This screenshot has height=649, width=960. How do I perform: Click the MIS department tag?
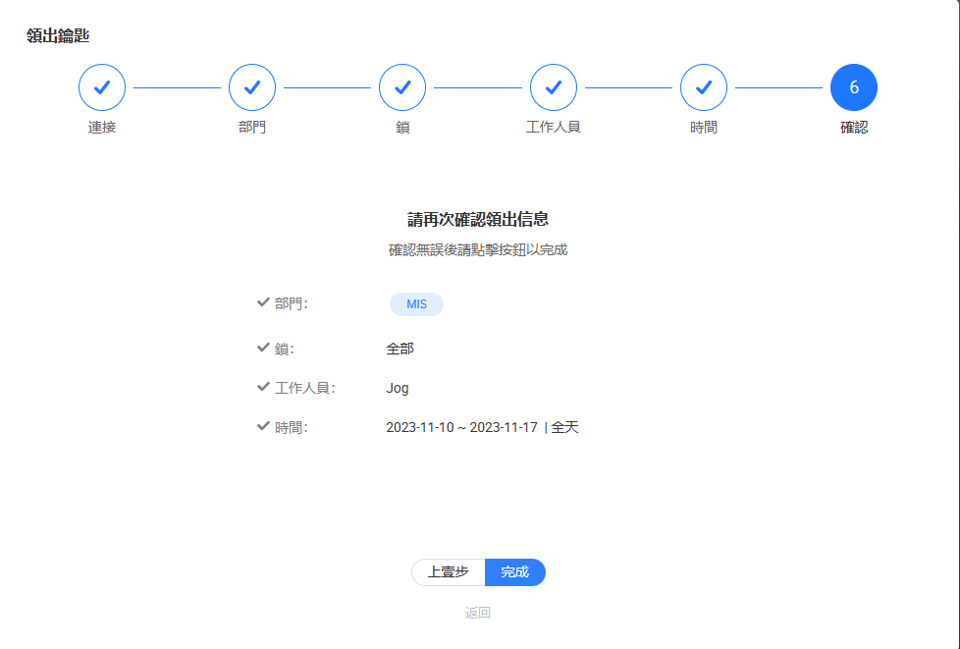click(416, 304)
